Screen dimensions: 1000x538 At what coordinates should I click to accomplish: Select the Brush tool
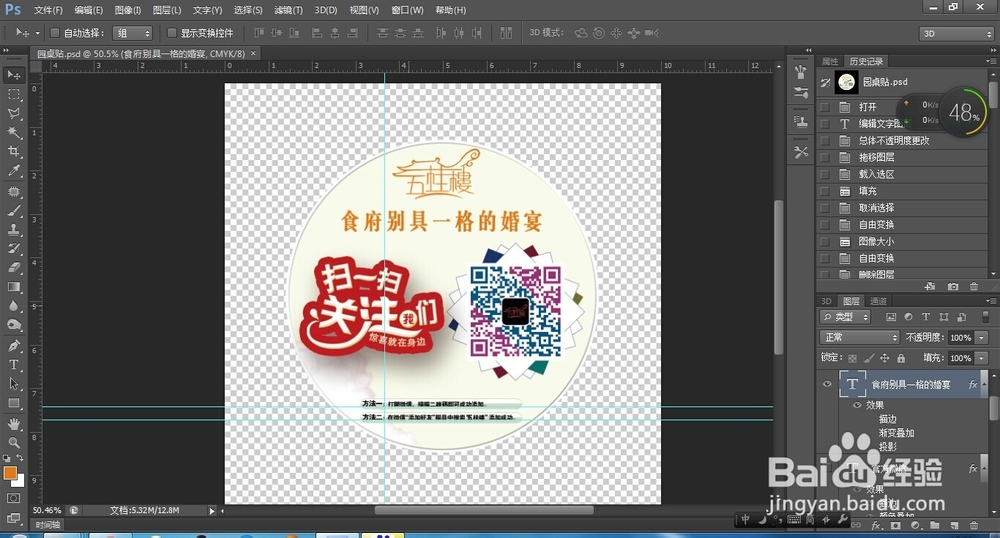pyautogui.click(x=13, y=210)
